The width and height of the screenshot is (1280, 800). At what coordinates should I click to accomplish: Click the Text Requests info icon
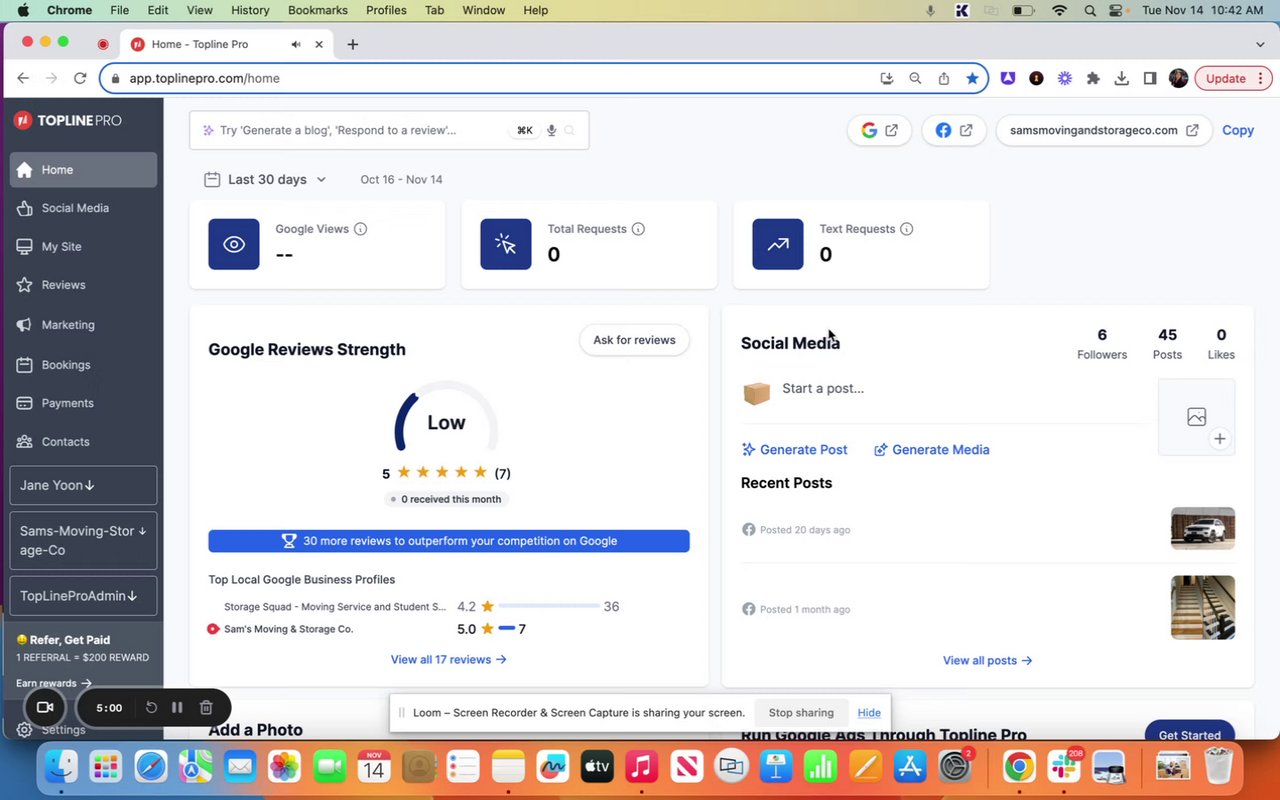pyautogui.click(x=906, y=229)
